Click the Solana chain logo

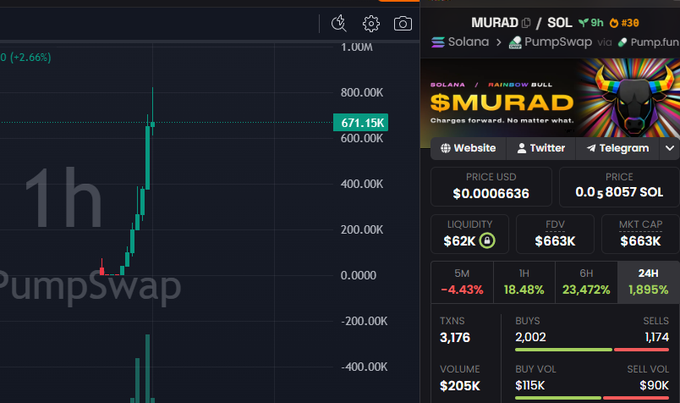(438, 42)
